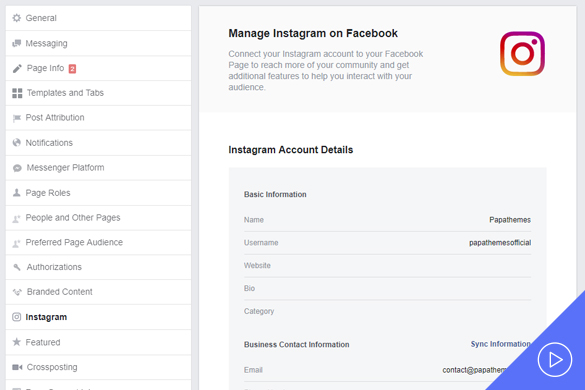Click the Messenger Platform bubble icon

pyautogui.click(x=17, y=168)
